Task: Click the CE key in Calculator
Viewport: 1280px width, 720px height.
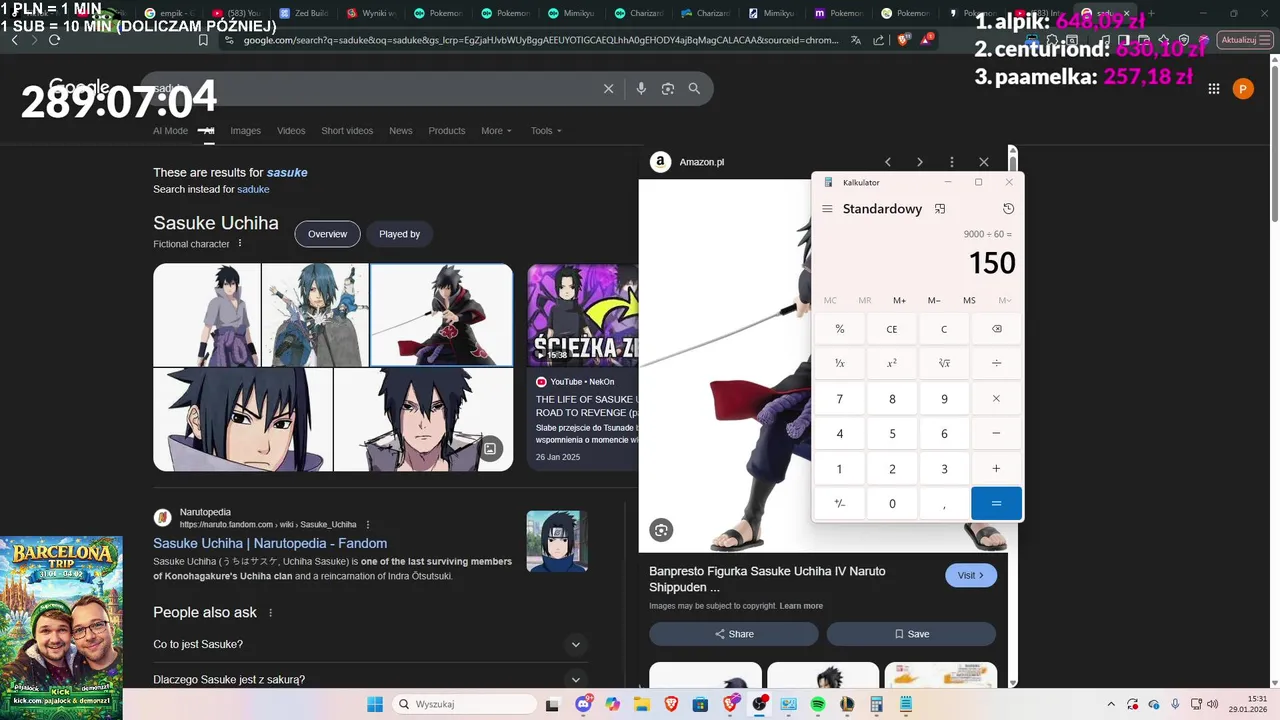Action: pyautogui.click(x=892, y=329)
